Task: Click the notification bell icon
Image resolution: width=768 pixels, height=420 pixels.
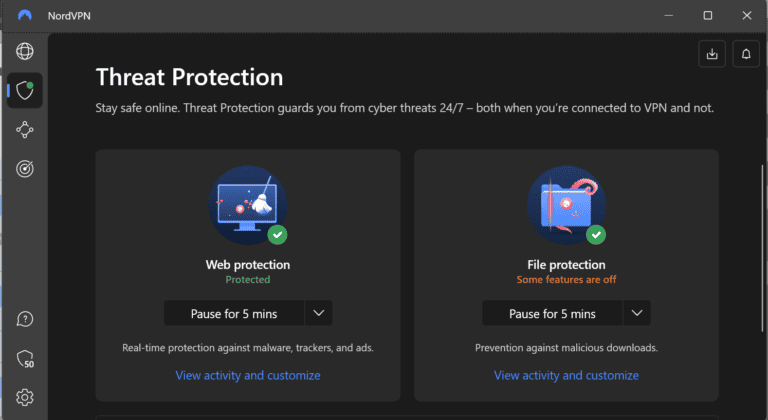Action: (x=746, y=55)
